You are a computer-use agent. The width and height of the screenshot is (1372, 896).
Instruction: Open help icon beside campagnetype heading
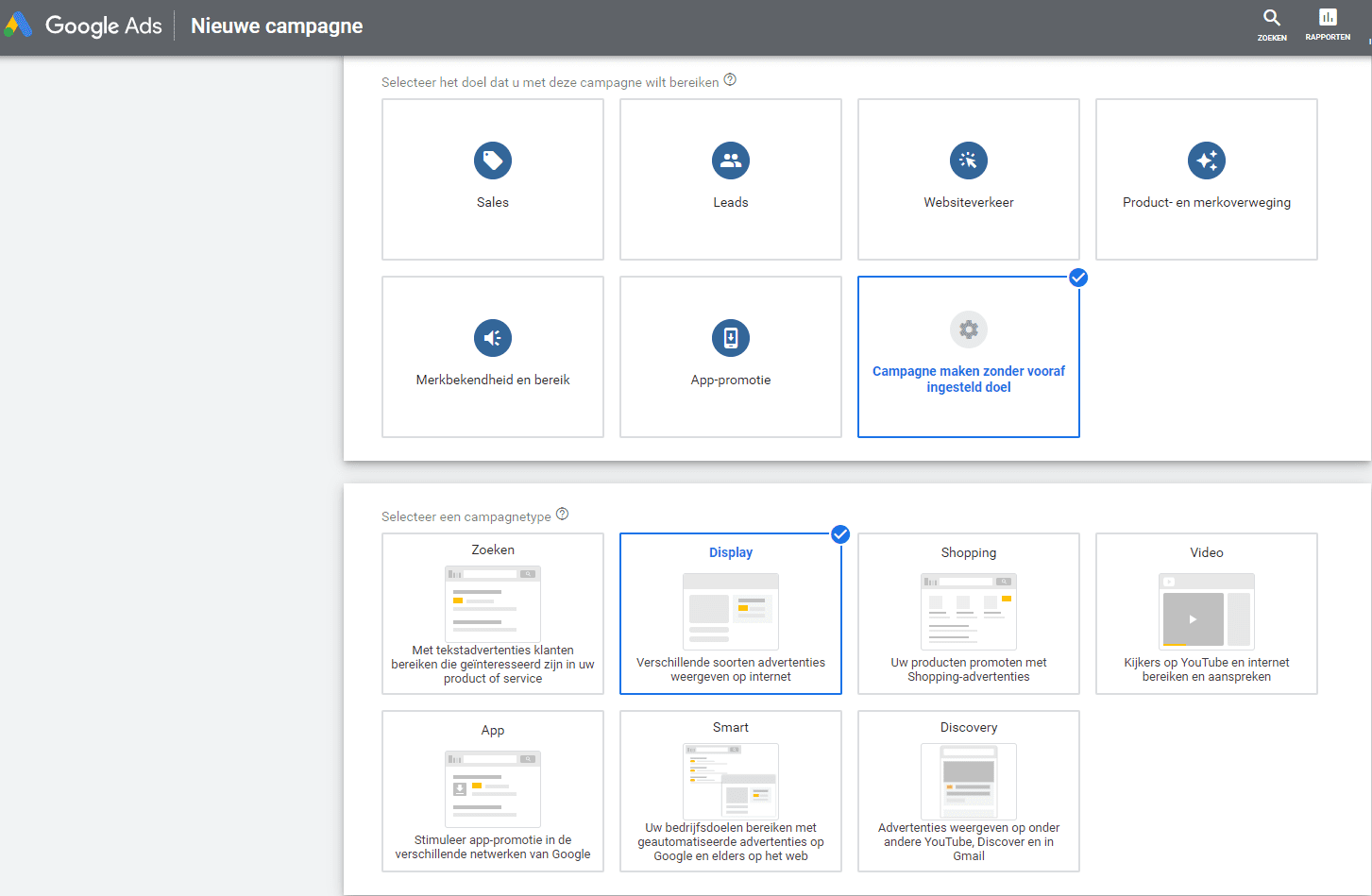(563, 515)
